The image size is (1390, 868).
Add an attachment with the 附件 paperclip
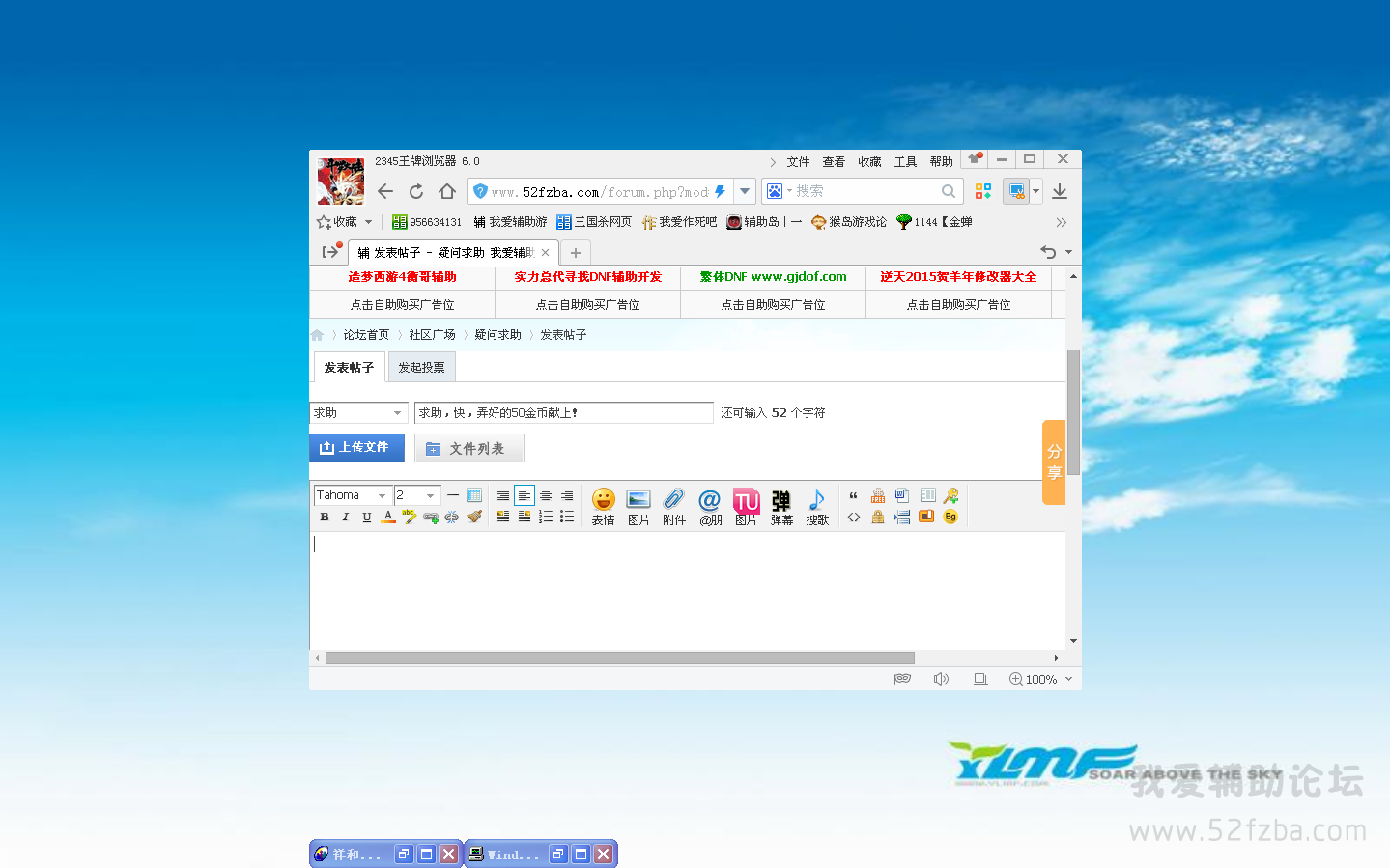coord(674,506)
